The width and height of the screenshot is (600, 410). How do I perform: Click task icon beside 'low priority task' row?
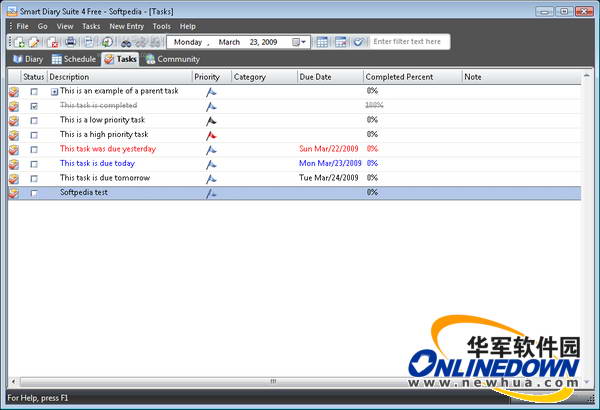point(14,121)
